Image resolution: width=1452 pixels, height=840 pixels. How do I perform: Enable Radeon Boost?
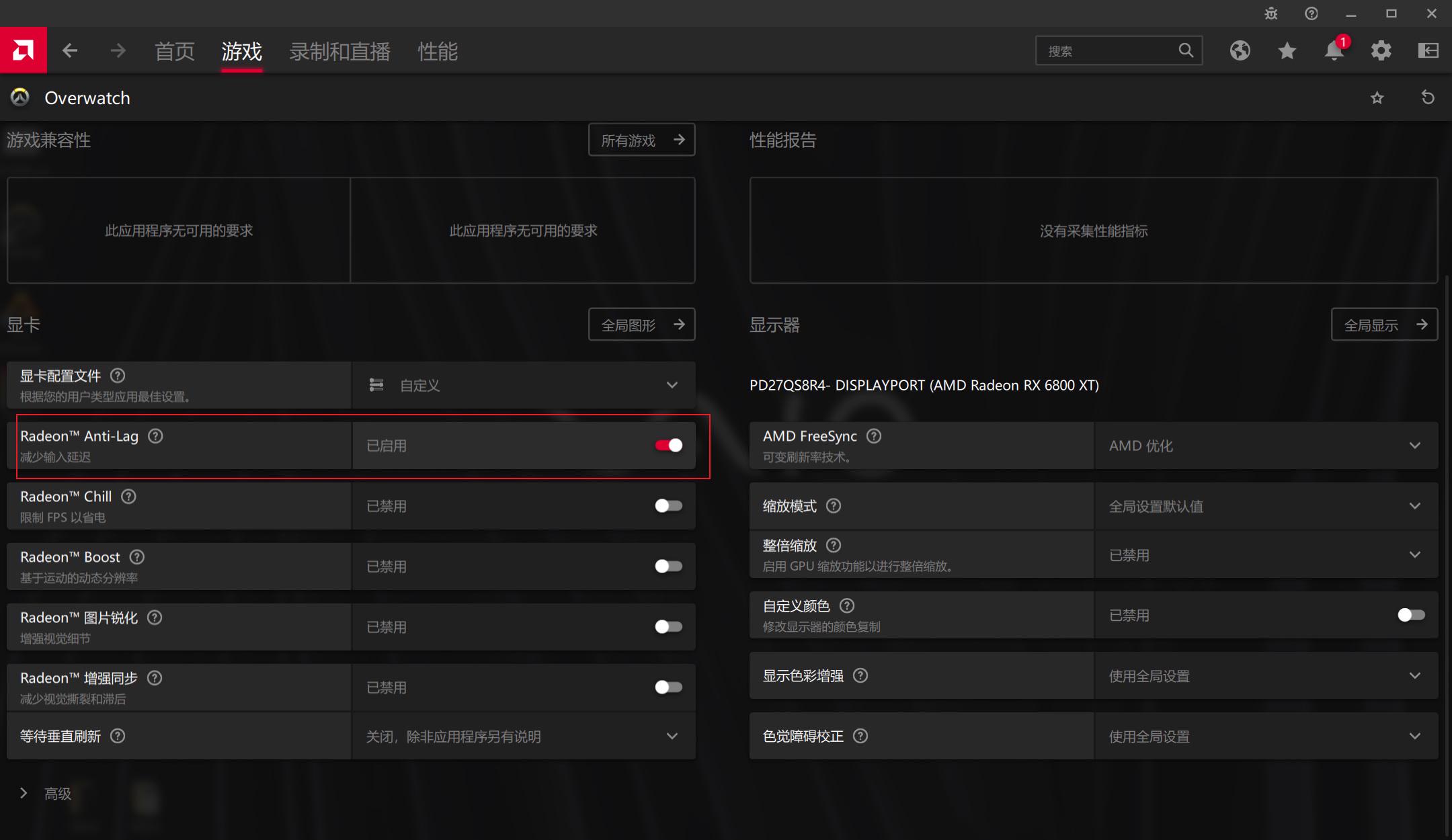click(668, 566)
